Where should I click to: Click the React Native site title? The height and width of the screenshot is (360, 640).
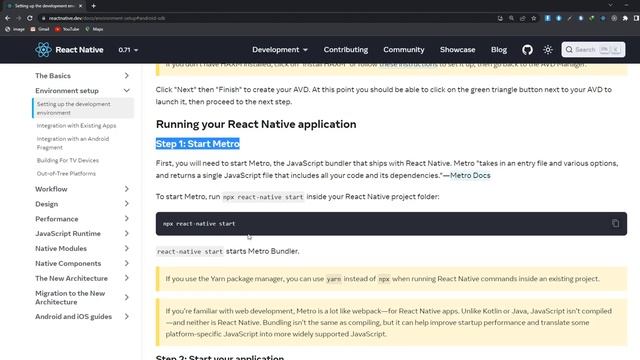point(79,50)
